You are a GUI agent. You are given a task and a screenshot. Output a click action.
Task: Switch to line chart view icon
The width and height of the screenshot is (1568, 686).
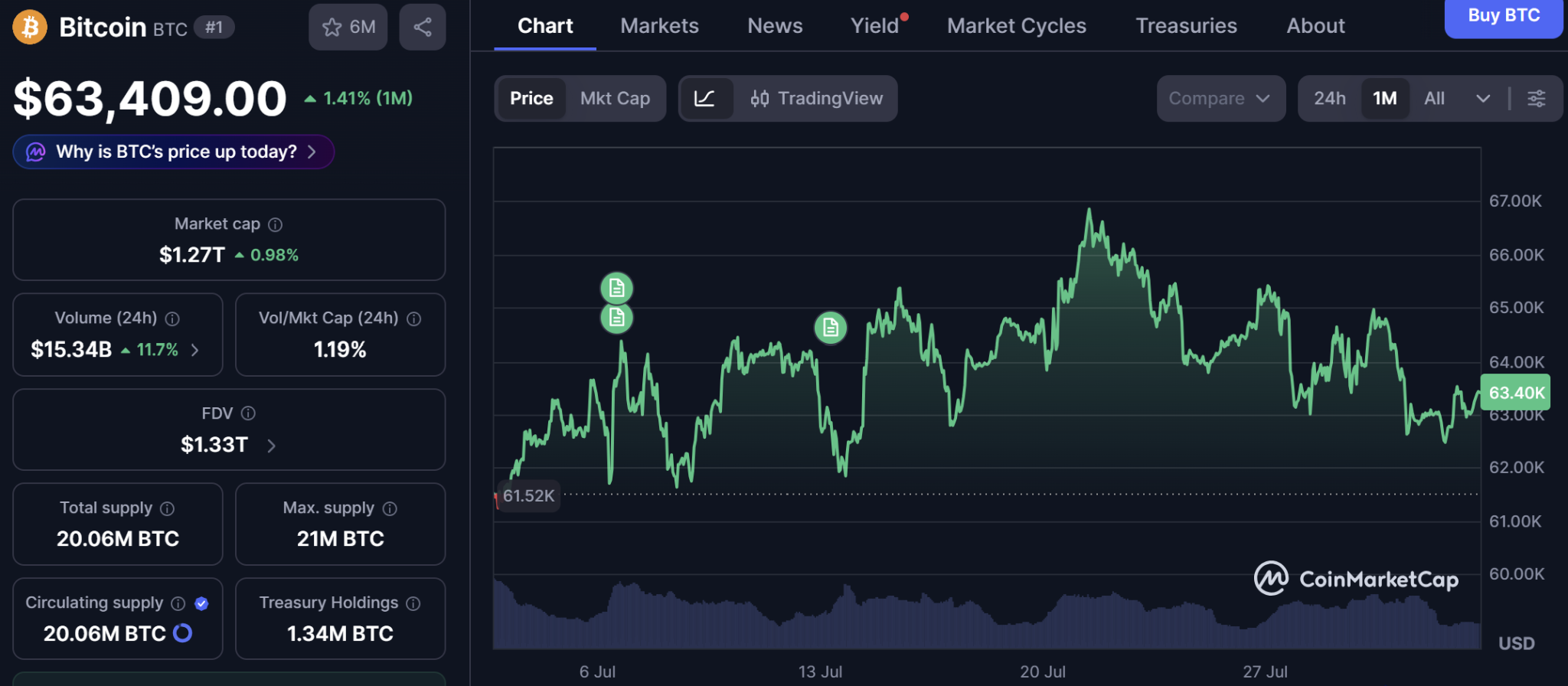[704, 99]
